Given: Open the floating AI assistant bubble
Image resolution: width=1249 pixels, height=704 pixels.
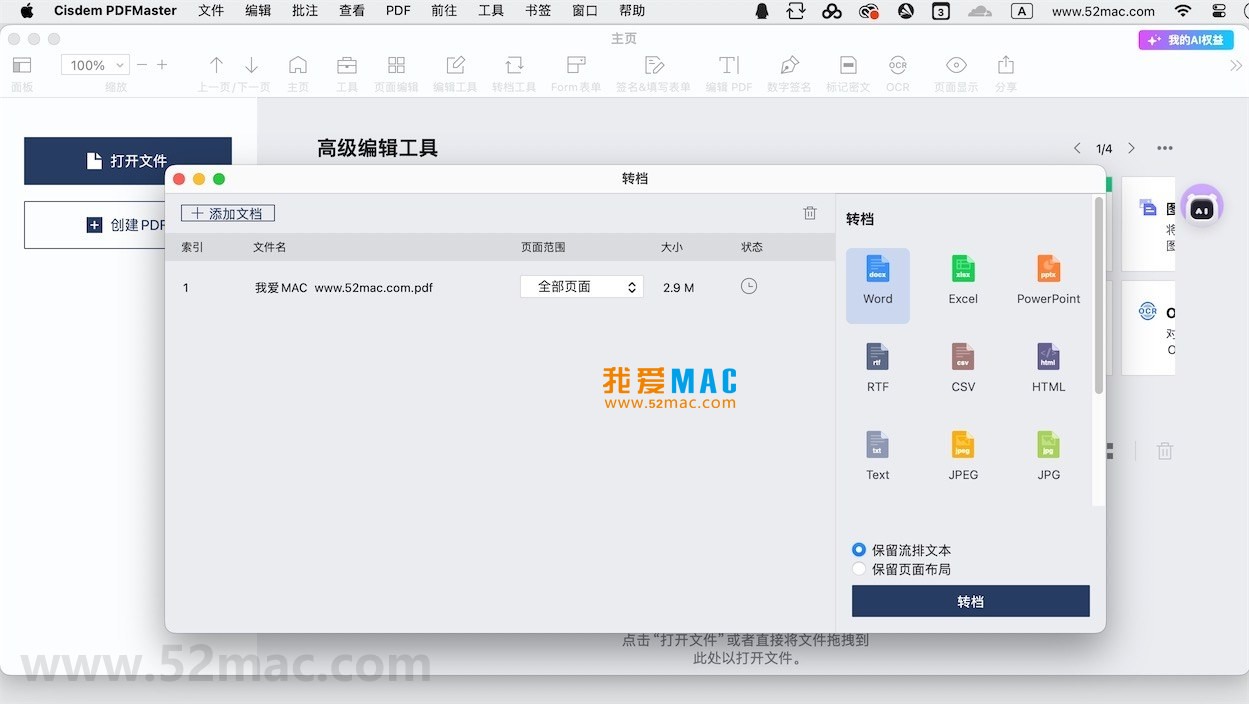Looking at the screenshot, I should tap(1202, 207).
